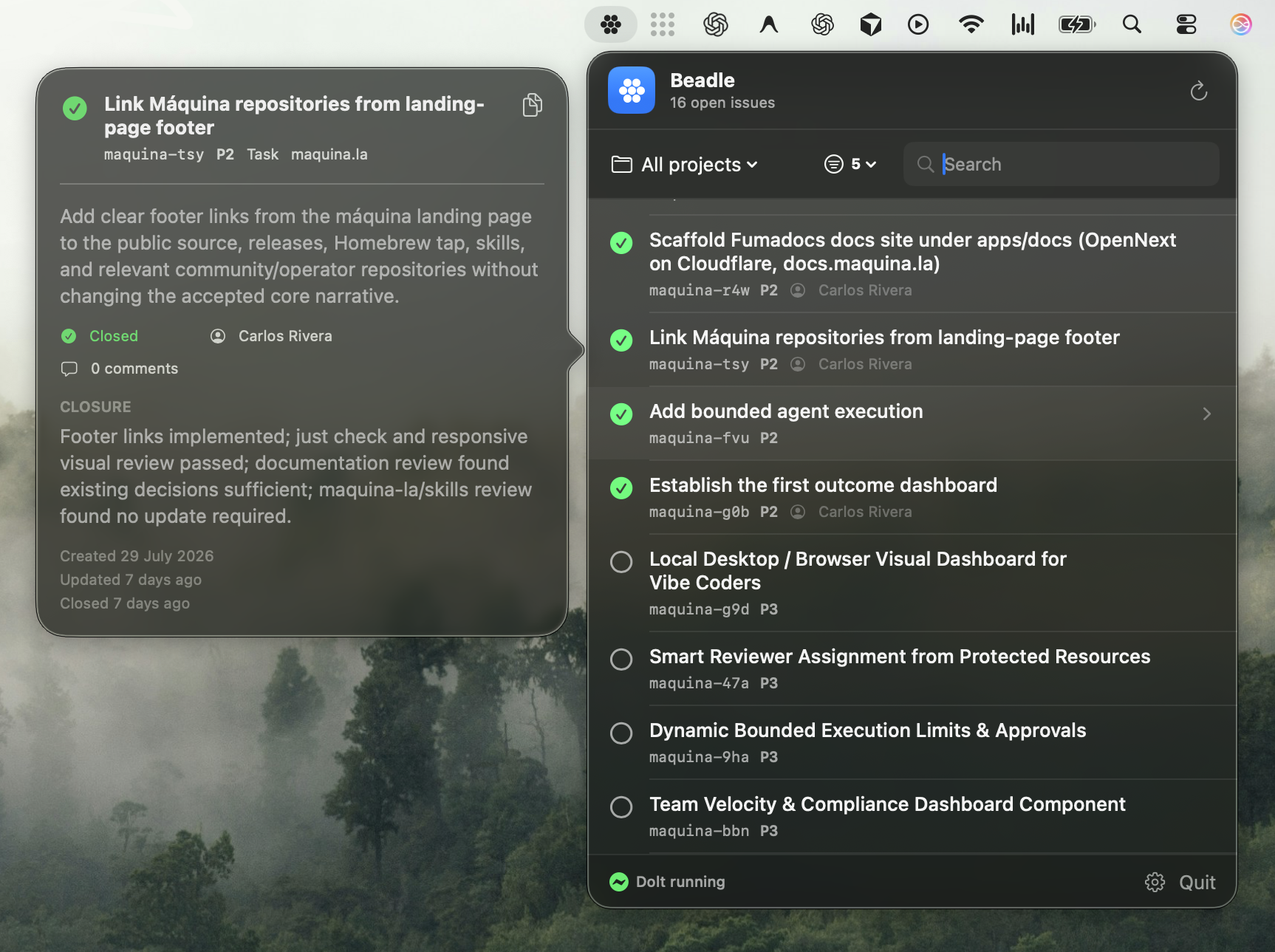
Task: Select the Link Máquina repositories issue row
Action: point(912,349)
